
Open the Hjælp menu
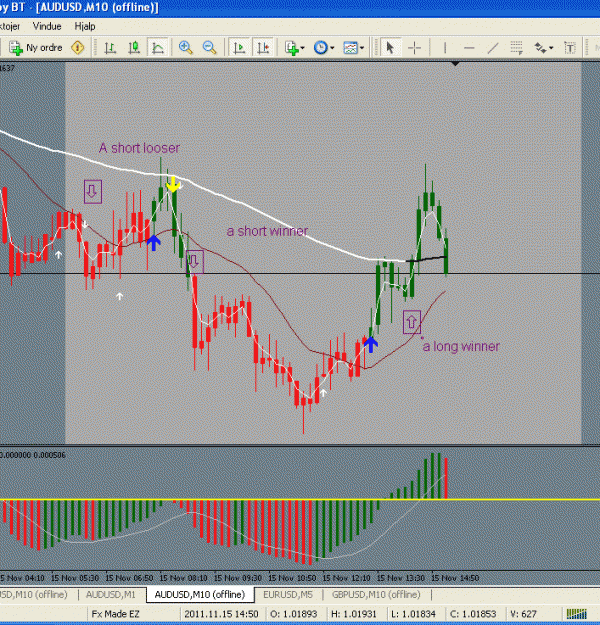click(x=85, y=26)
